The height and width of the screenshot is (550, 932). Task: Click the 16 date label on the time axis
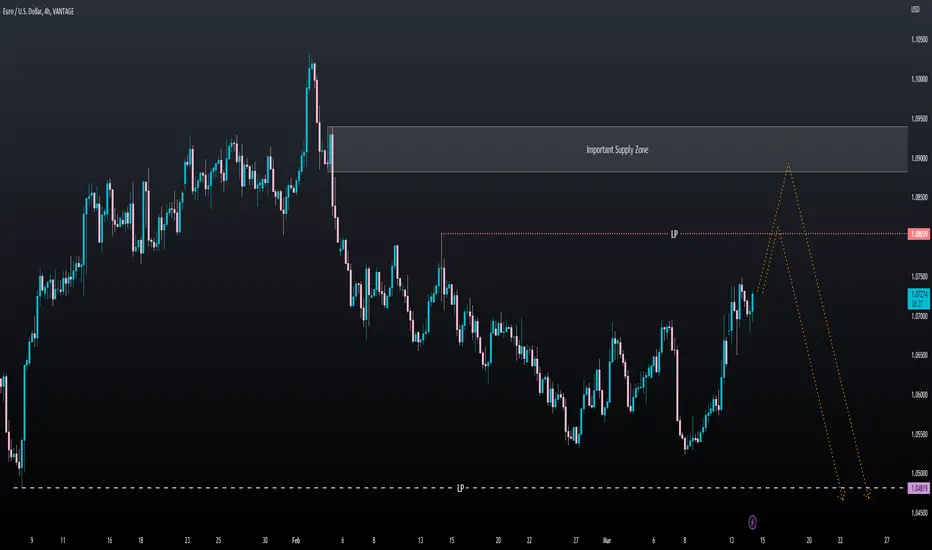tap(109, 540)
